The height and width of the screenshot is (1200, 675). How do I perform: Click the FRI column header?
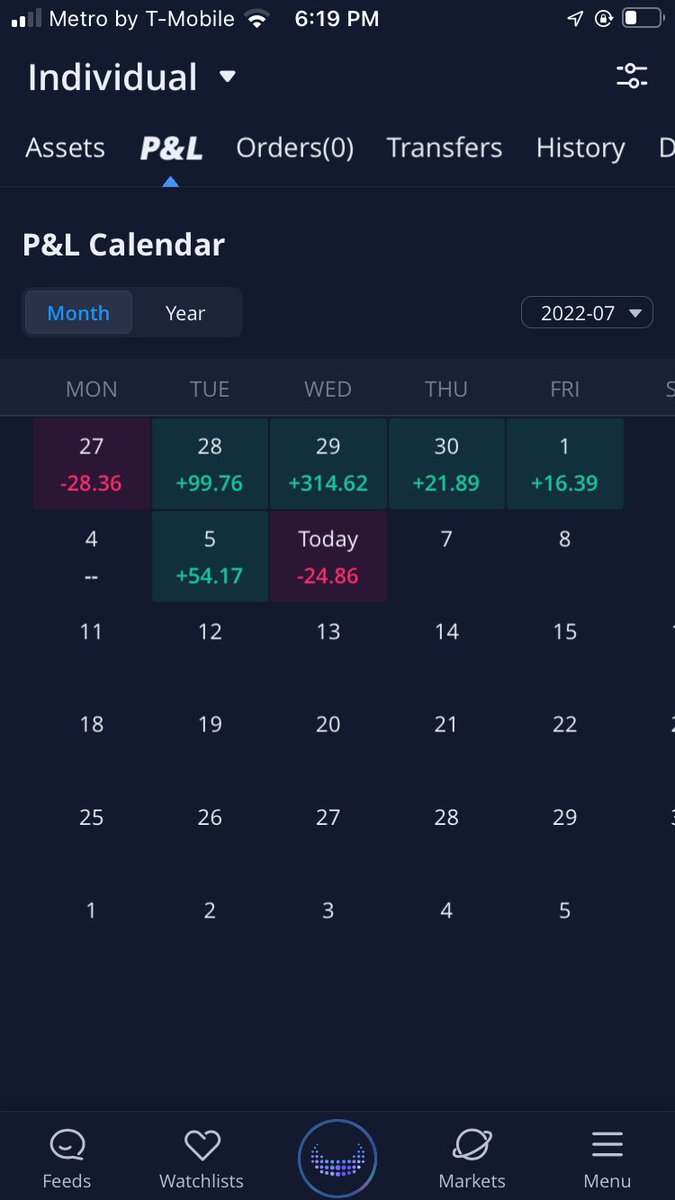click(x=565, y=389)
